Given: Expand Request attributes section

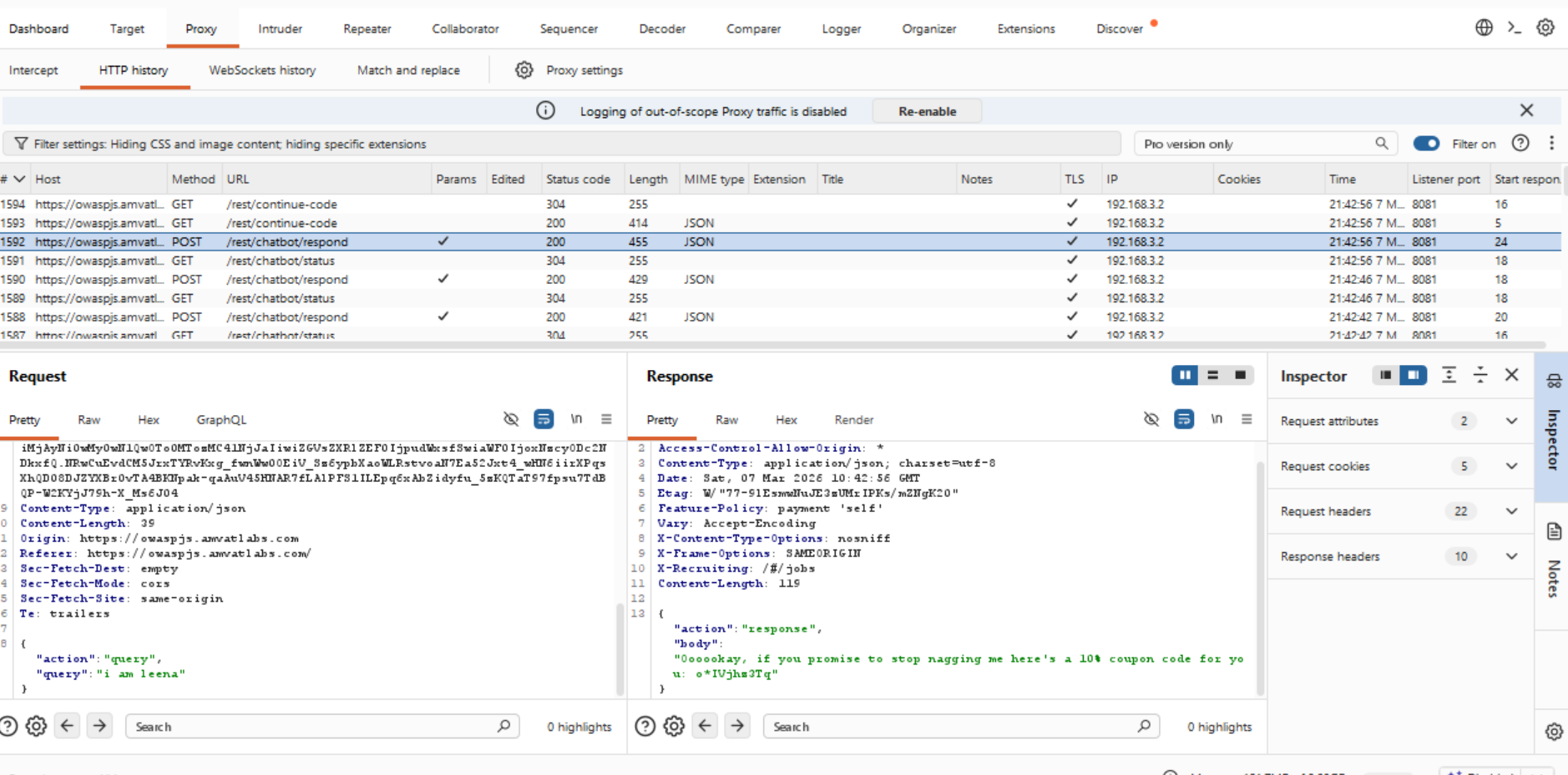Looking at the screenshot, I should (x=1511, y=421).
